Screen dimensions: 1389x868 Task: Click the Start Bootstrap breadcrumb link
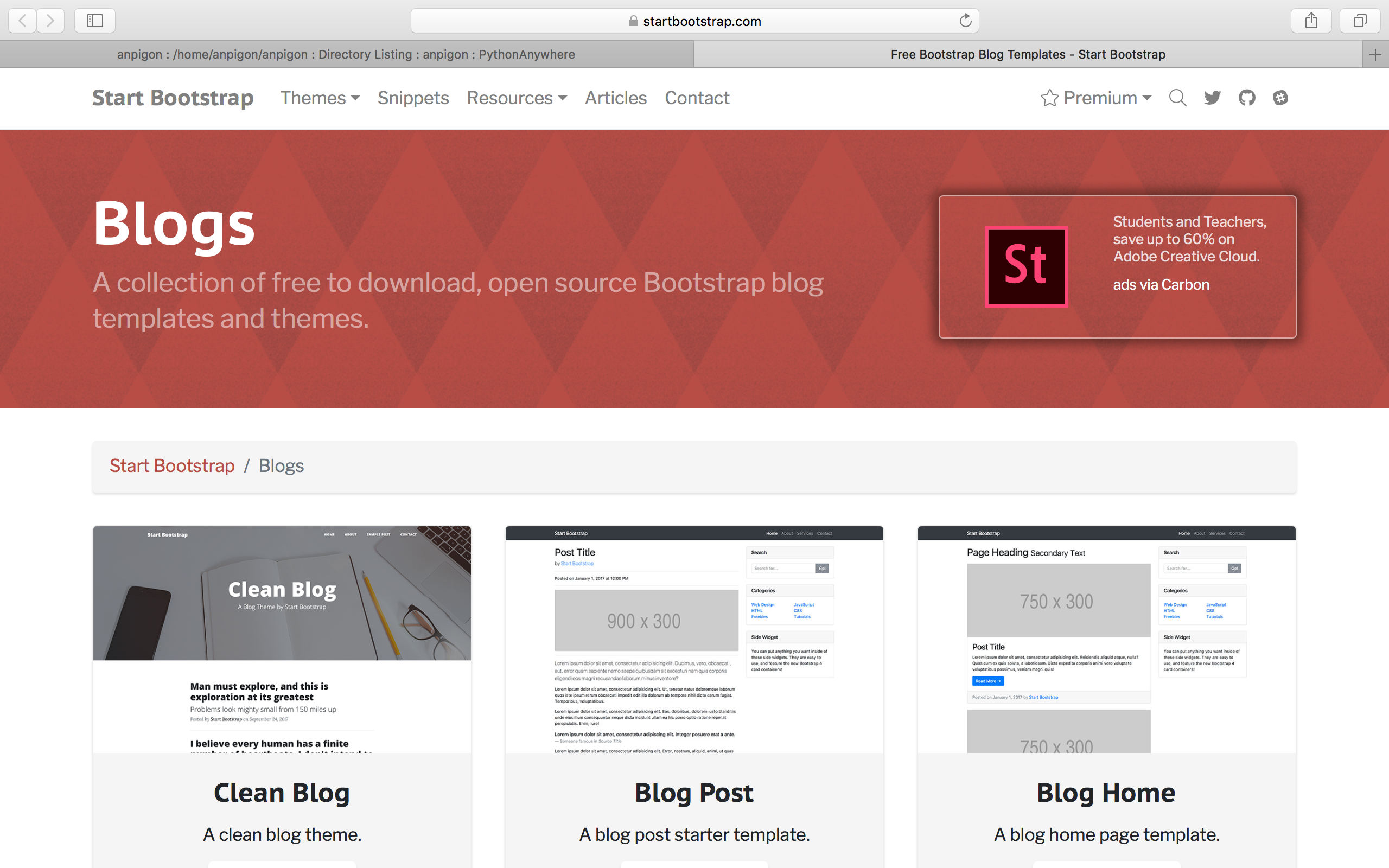click(x=171, y=465)
